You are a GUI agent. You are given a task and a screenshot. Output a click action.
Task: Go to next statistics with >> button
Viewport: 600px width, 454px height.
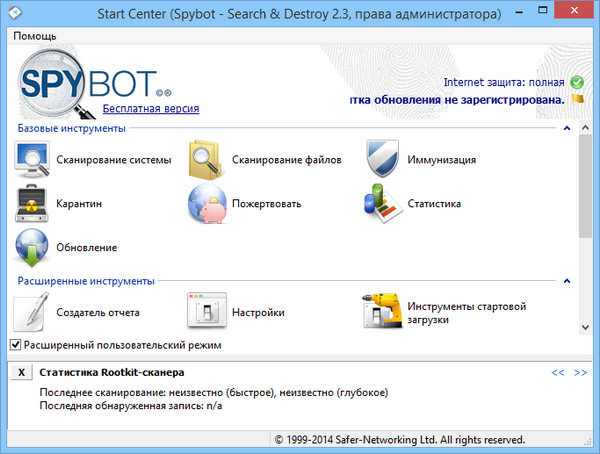(x=580, y=373)
